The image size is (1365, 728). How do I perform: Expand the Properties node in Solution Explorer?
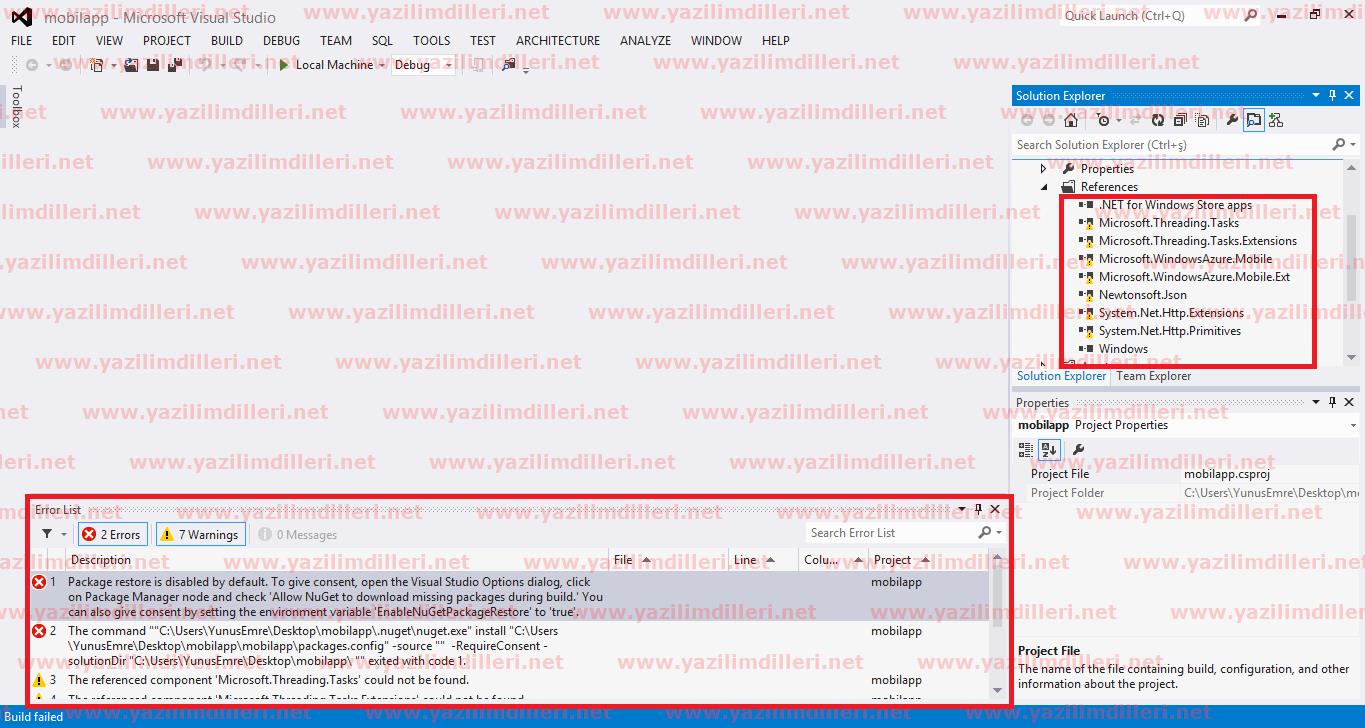point(1044,169)
